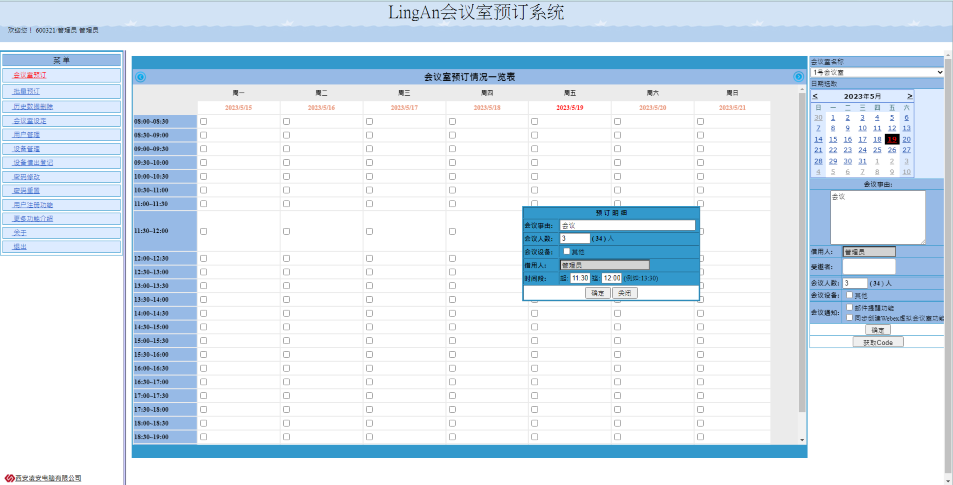Tick 其他 equipment checkbox in booking popup
The width and height of the screenshot is (953, 485).
pyautogui.click(x=566, y=252)
